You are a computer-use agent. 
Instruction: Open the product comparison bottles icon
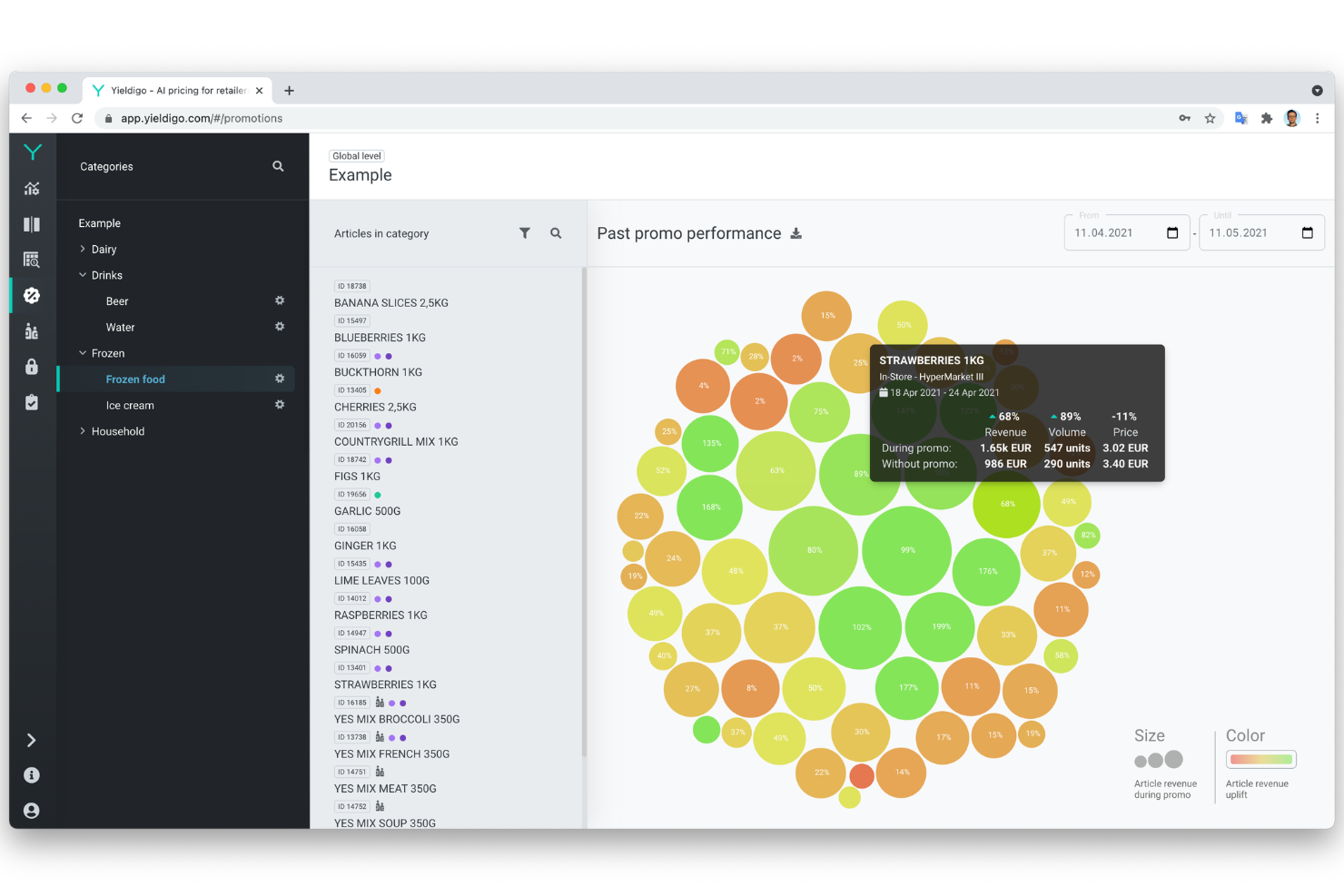(32, 331)
